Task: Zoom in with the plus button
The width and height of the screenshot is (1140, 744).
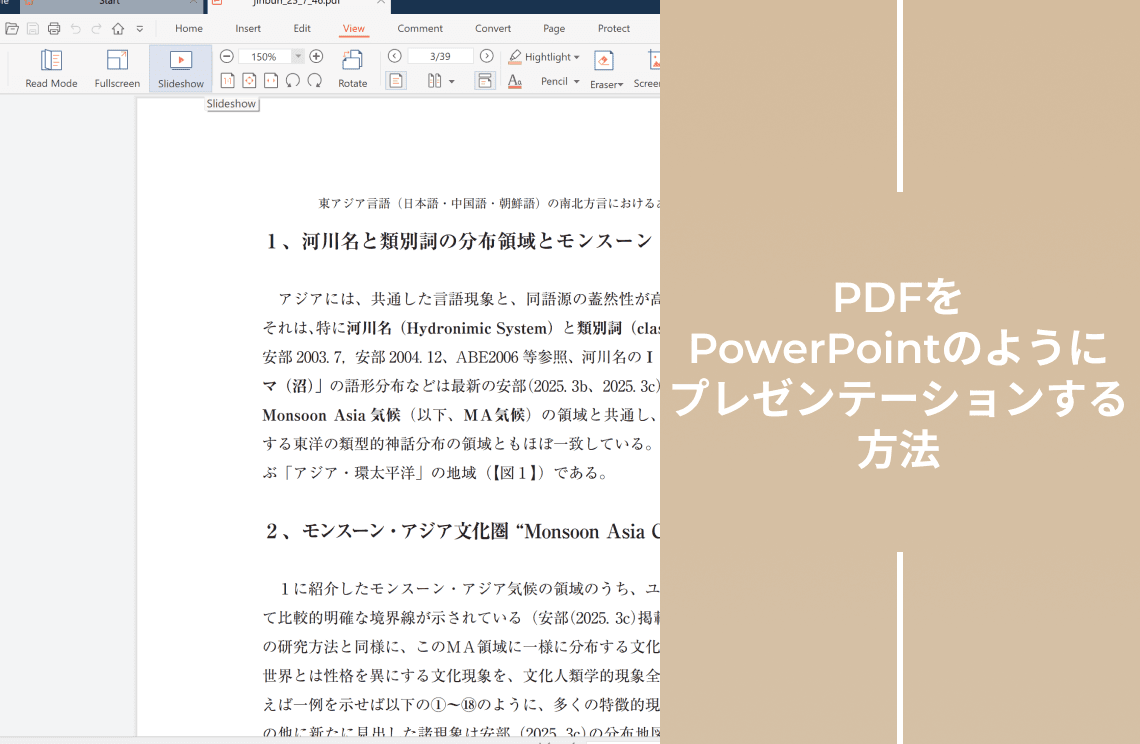Action: pos(315,56)
